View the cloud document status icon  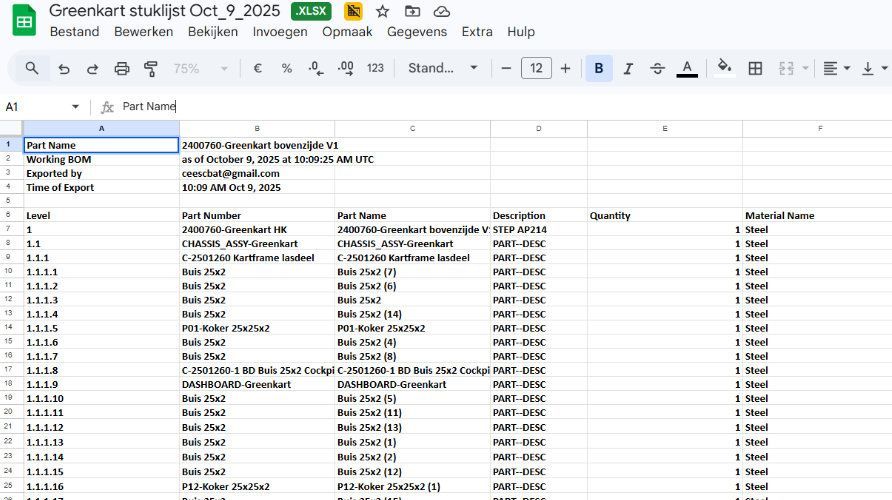(441, 11)
